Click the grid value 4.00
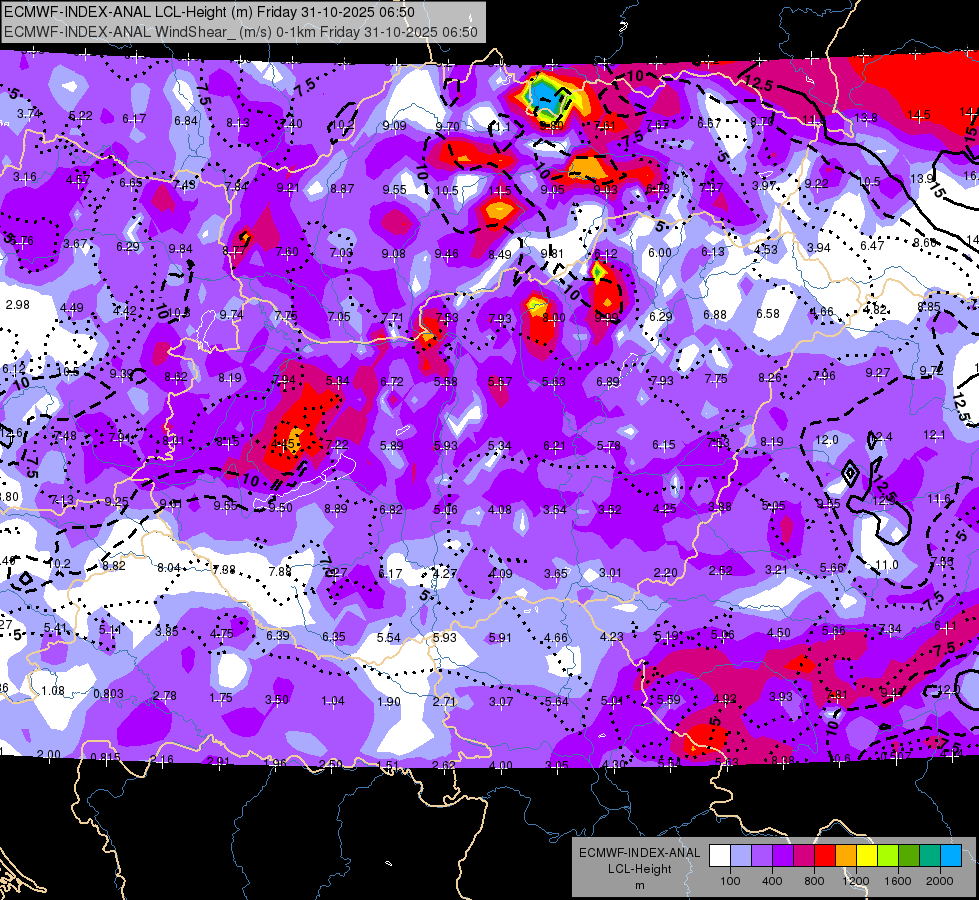This screenshot has height=900, width=979. [500, 765]
